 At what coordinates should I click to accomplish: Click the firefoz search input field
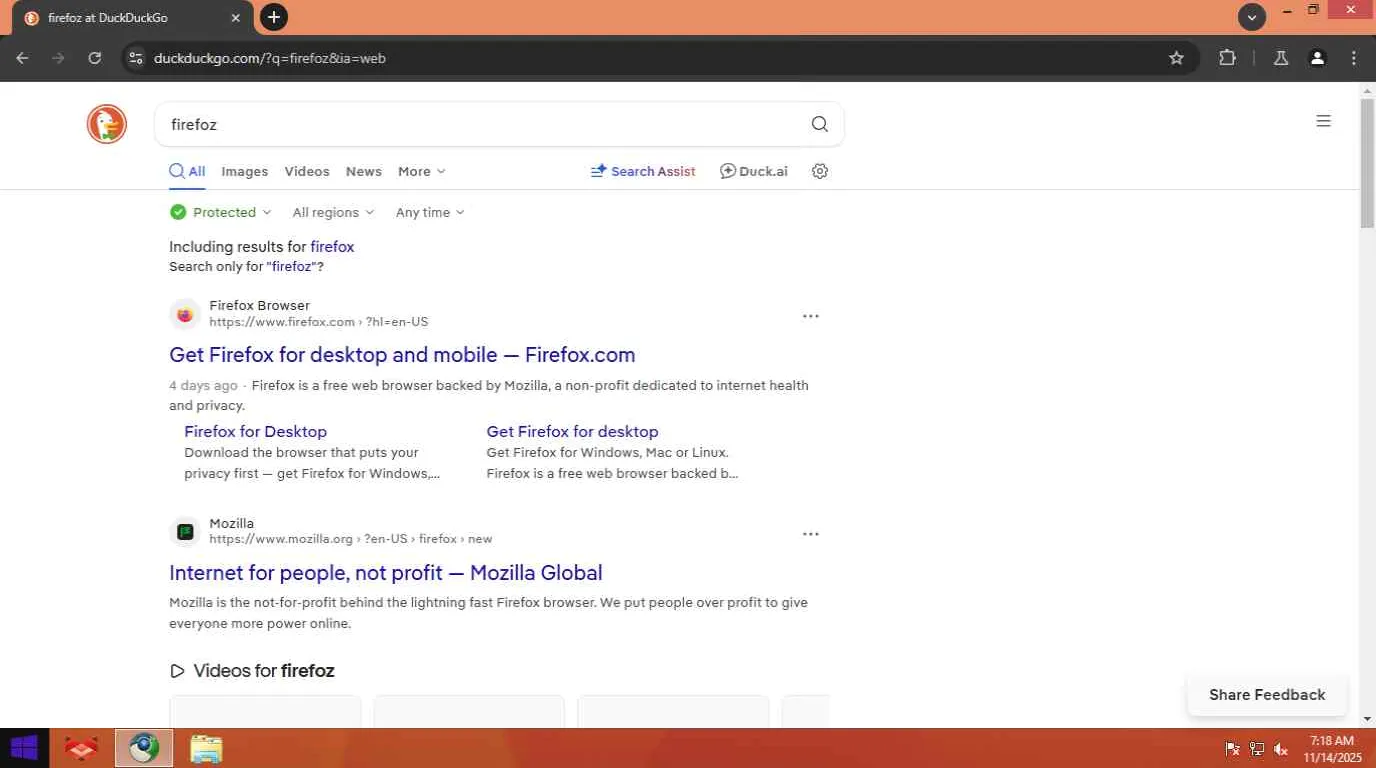(x=480, y=124)
